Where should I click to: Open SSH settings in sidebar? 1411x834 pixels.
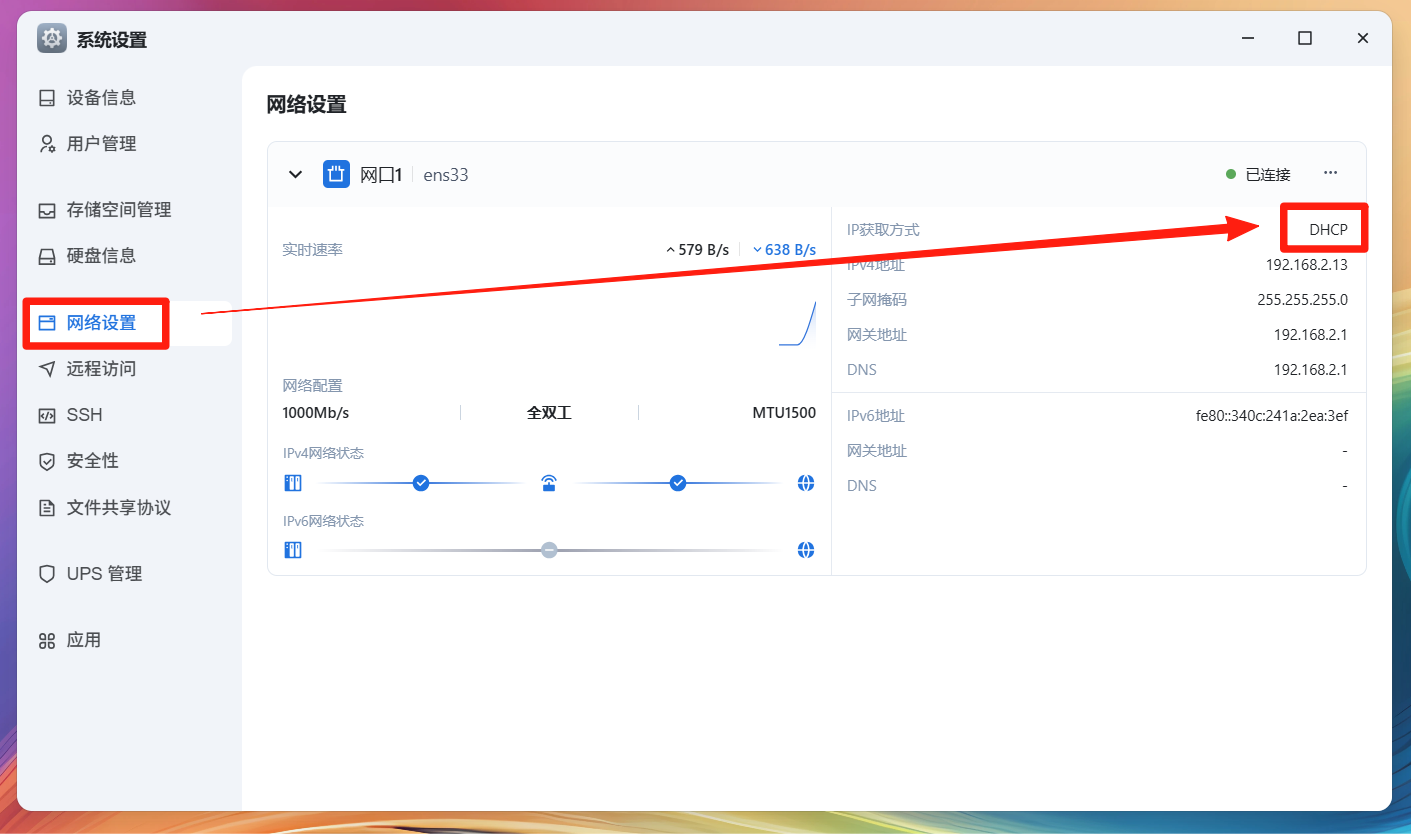tap(84, 415)
